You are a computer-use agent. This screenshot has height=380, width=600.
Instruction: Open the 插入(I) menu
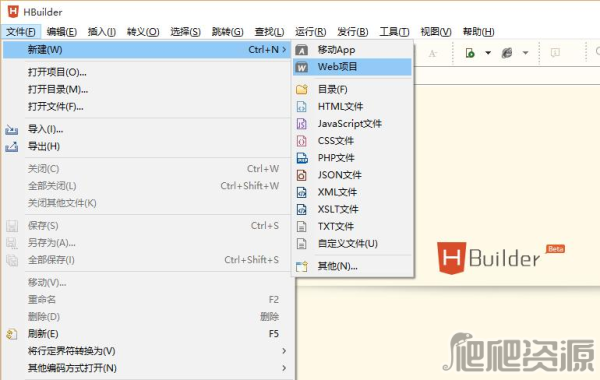click(102, 32)
